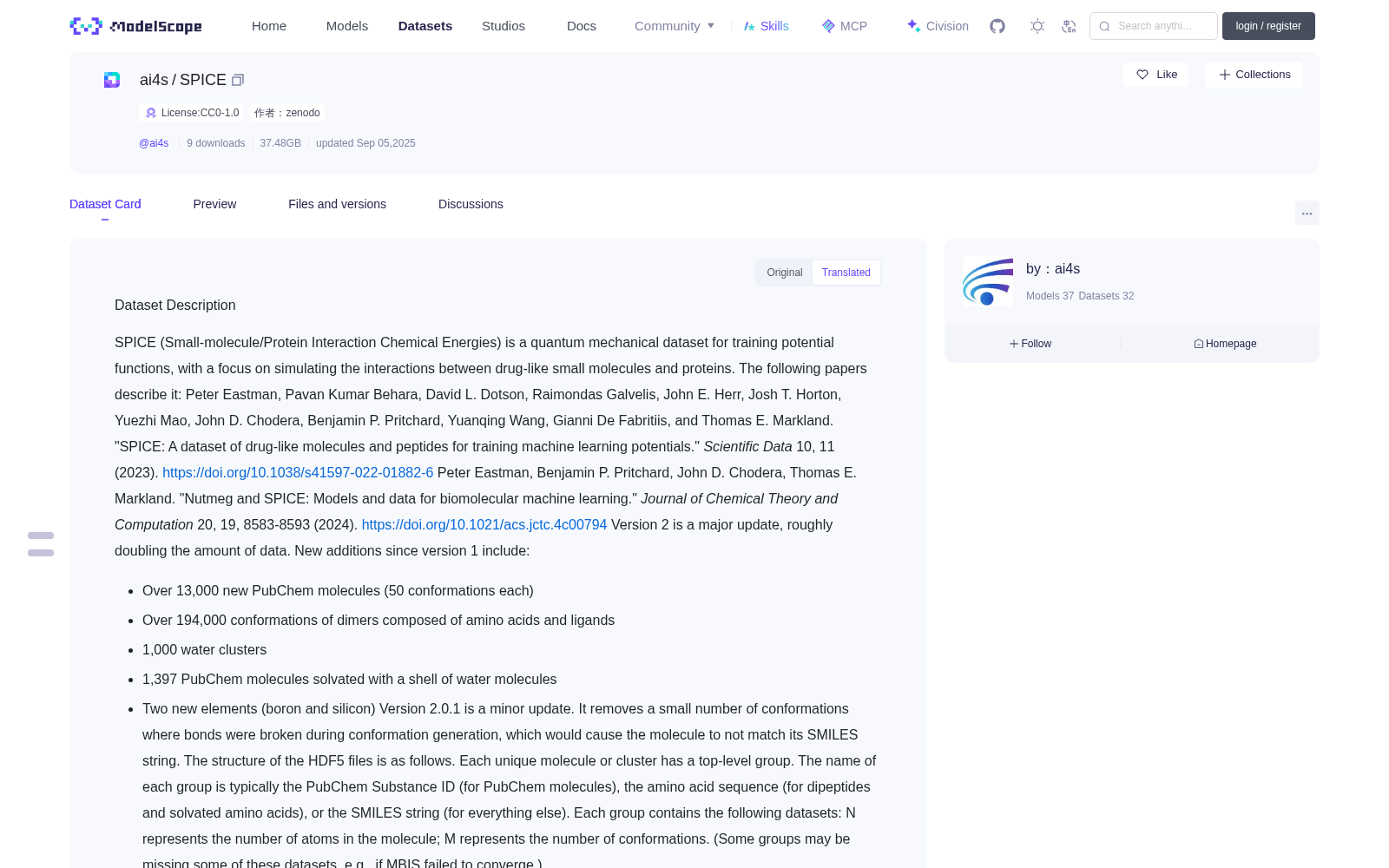Switch to the Discussions tab
This screenshot has width=1389, height=868.
(471, 204)
